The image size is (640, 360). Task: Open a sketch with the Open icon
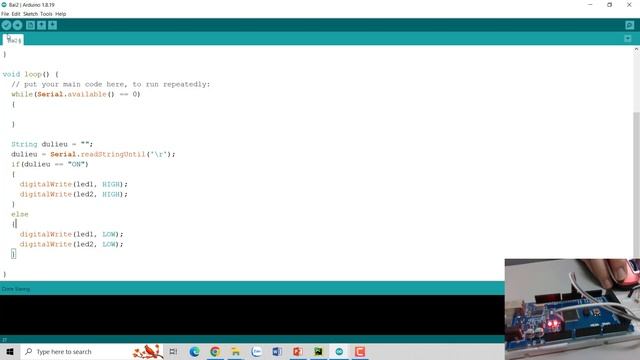coord(41,25)
